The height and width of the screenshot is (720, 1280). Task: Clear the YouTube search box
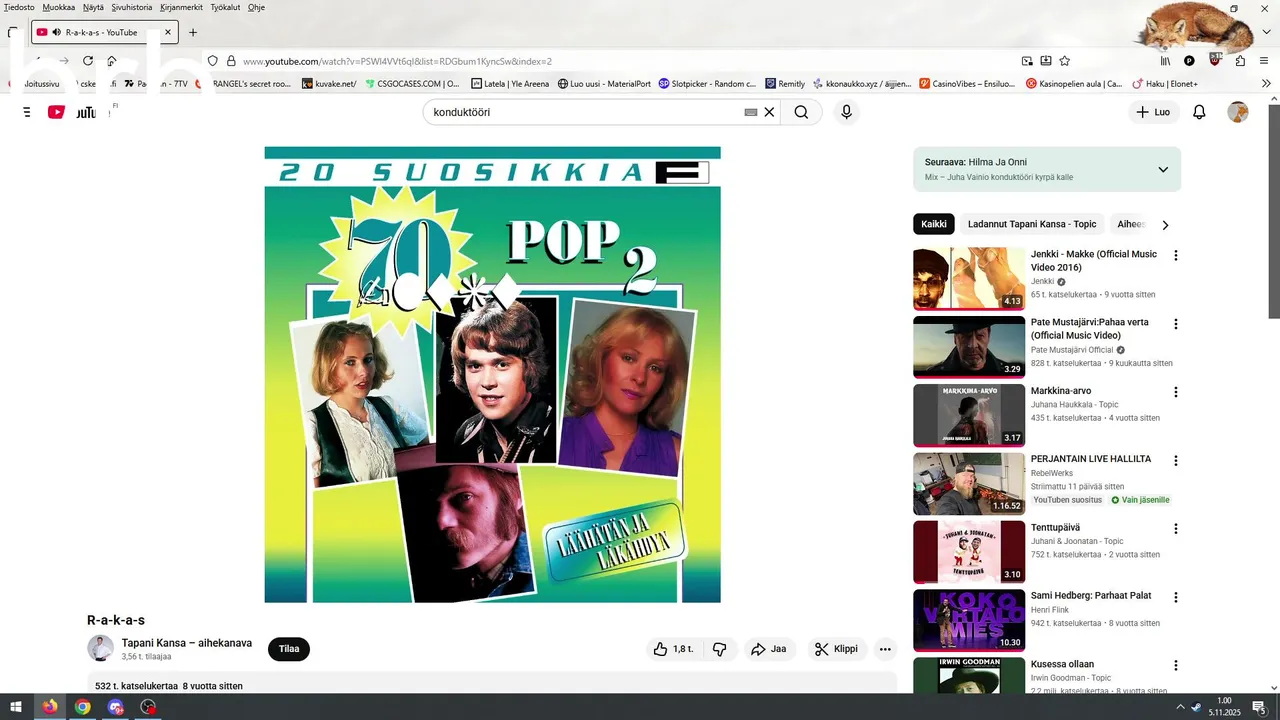point(769,112)
